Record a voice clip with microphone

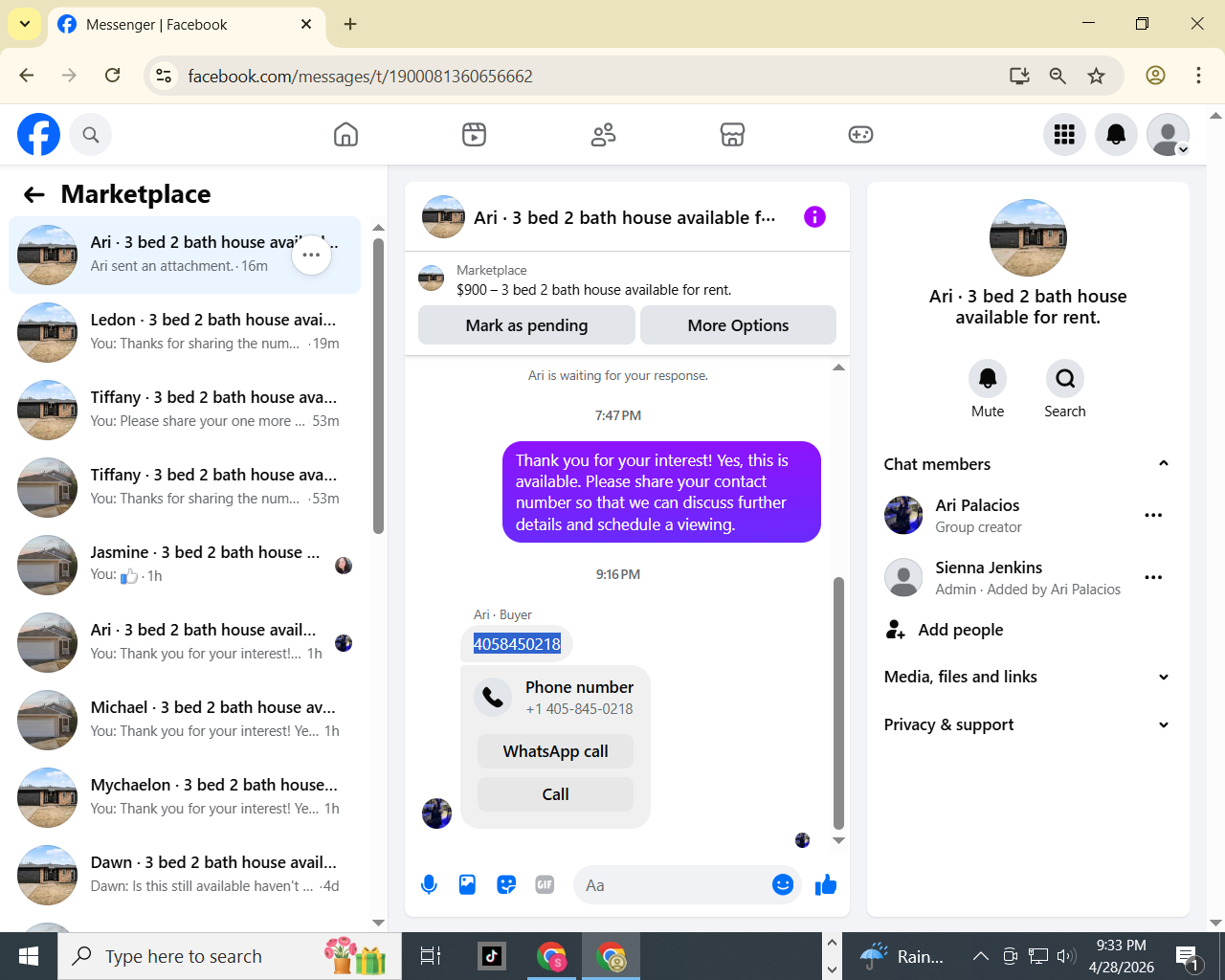(429, 885)
